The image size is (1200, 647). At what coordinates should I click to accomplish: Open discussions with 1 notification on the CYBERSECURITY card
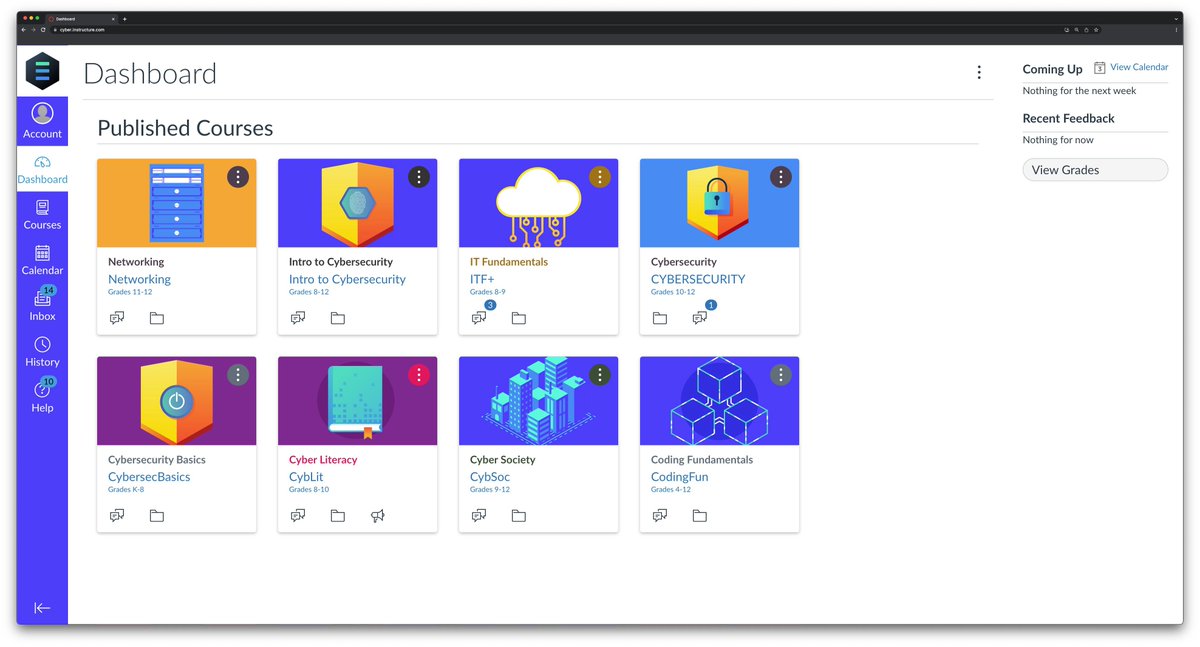coord(700,317)
